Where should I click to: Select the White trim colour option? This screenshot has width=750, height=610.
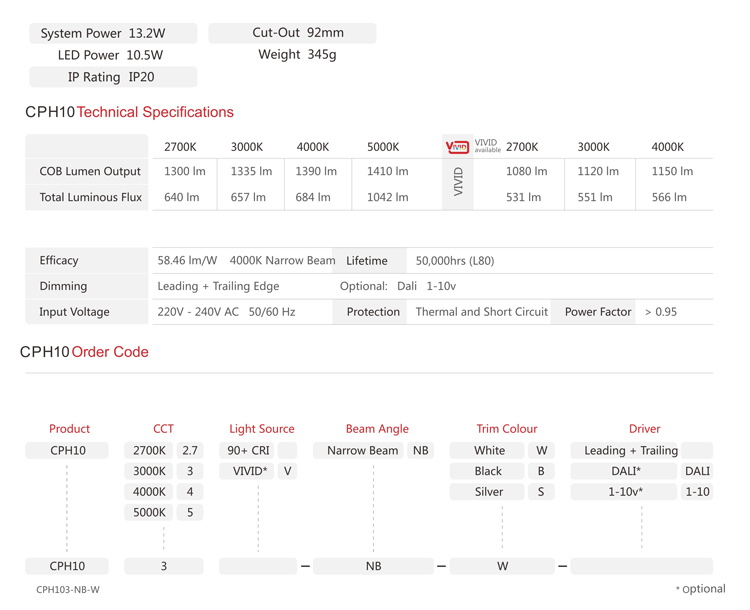[x=489, y=451]
